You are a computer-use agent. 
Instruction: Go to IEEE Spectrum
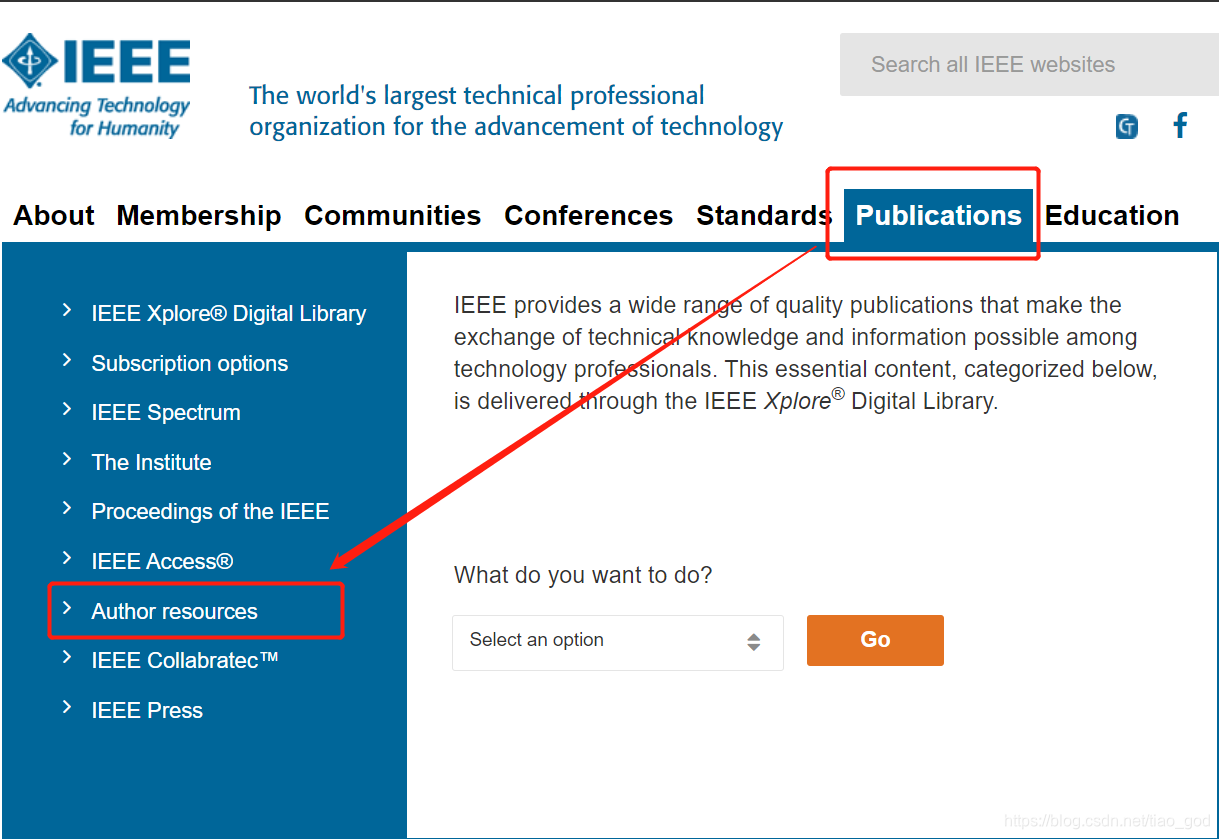point(166,412)
